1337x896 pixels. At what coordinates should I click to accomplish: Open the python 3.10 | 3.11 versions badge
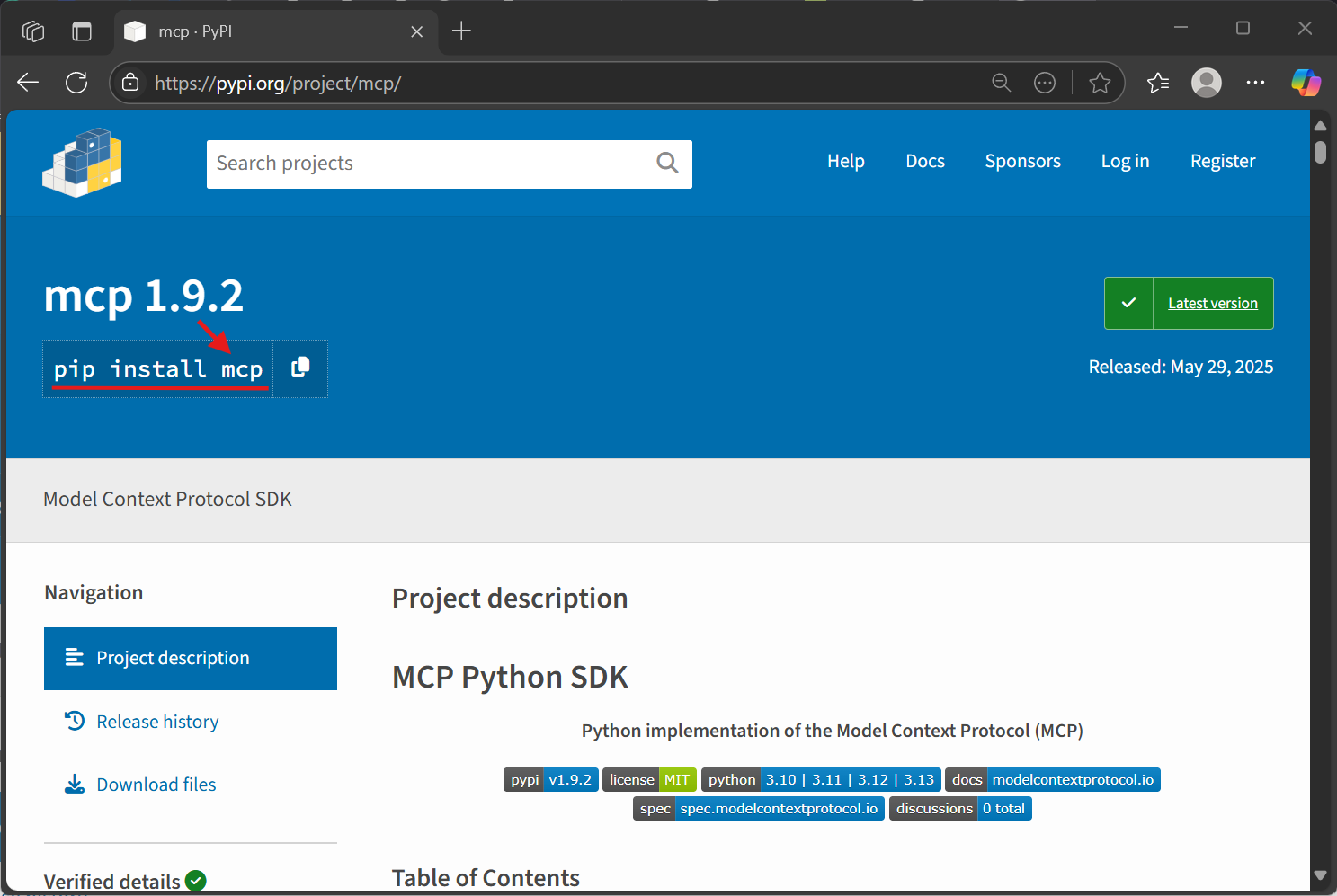(821, 779)
